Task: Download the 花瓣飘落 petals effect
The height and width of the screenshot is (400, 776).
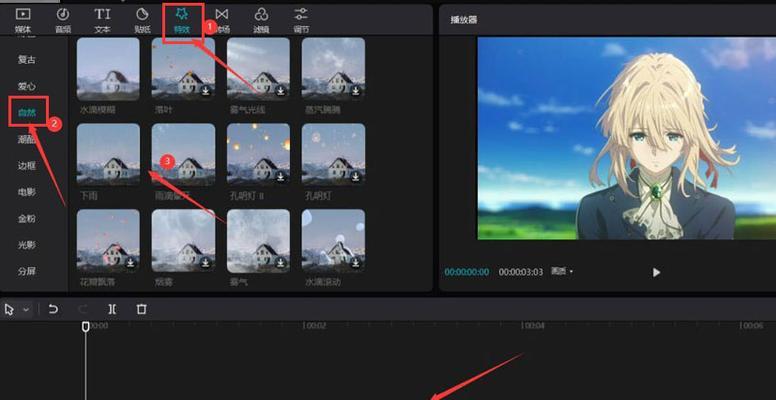Action: click(x=131, y=263)
